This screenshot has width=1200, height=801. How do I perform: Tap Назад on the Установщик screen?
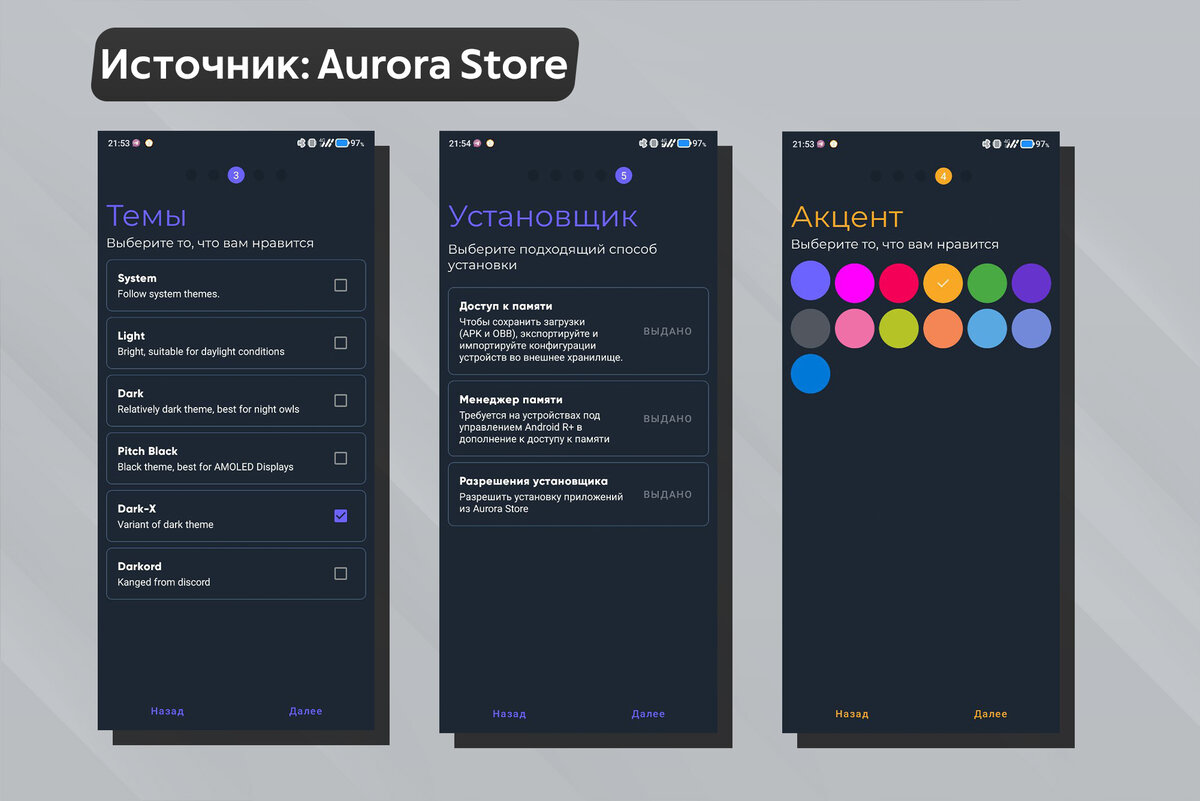(x=509, y=714)
